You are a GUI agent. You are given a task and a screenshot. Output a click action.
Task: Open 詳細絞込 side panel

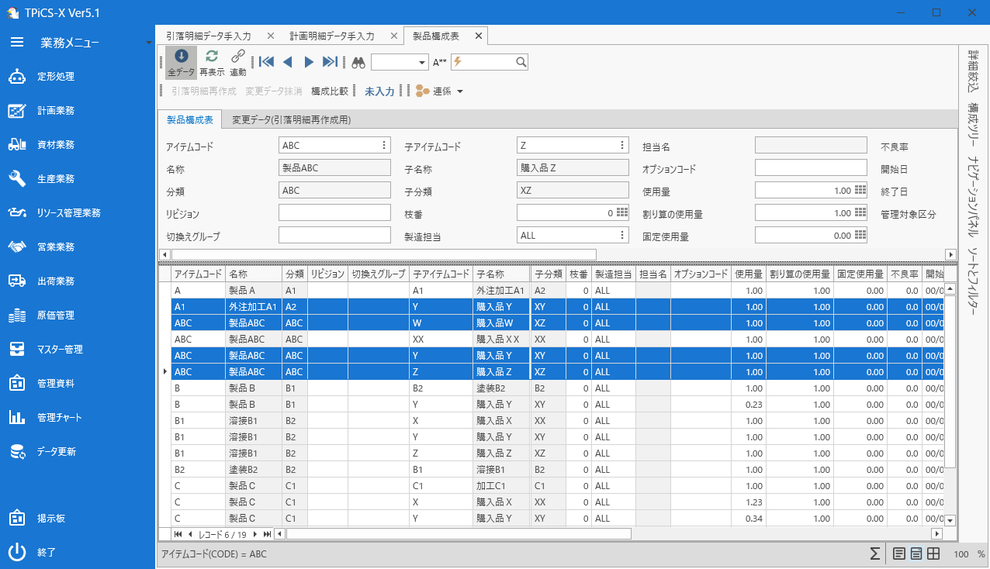tap(973, 71)
